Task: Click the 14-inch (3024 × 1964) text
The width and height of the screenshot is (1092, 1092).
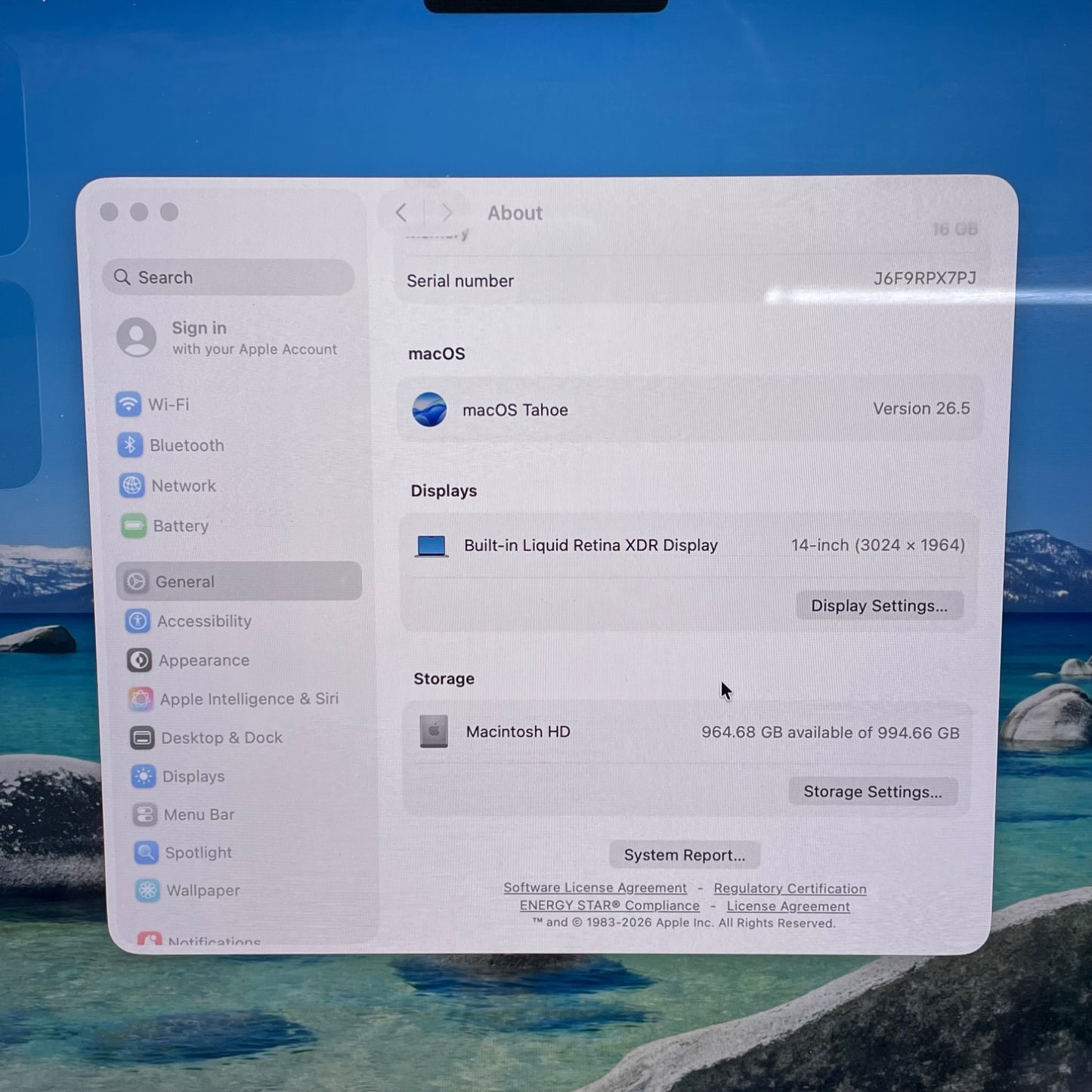Action: 878,545
